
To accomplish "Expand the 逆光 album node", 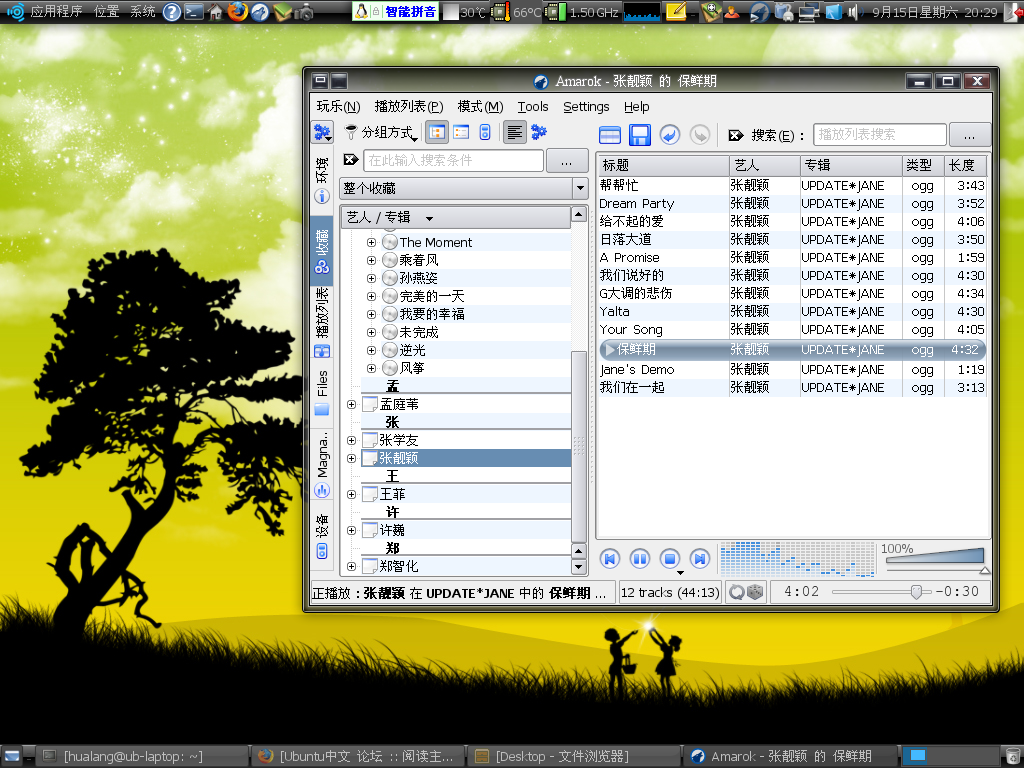I will 371,350.
